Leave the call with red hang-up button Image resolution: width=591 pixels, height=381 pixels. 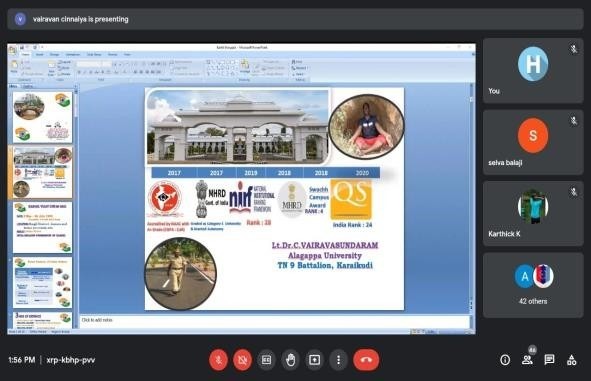coord(366,360)
